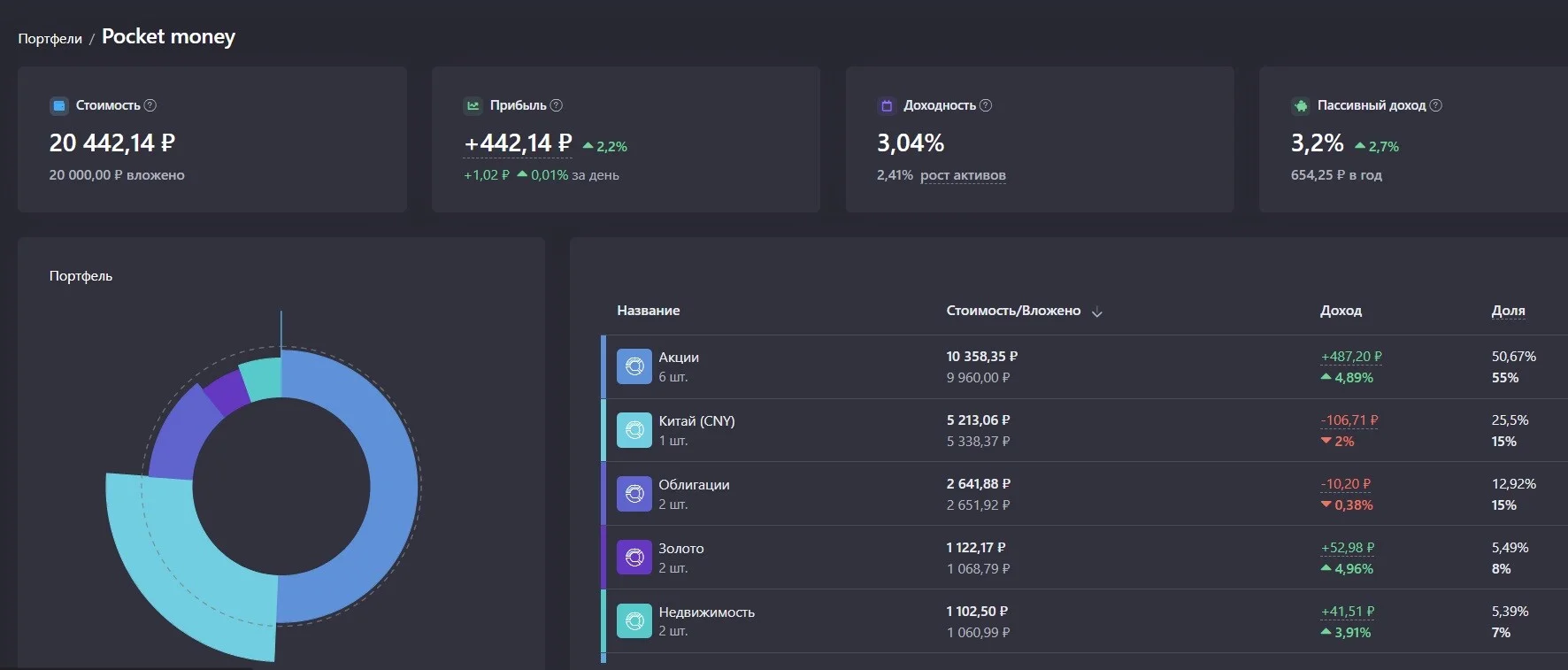
Task: Sort by Стоимость/Вложено arrow
Action: point(1097,312)
